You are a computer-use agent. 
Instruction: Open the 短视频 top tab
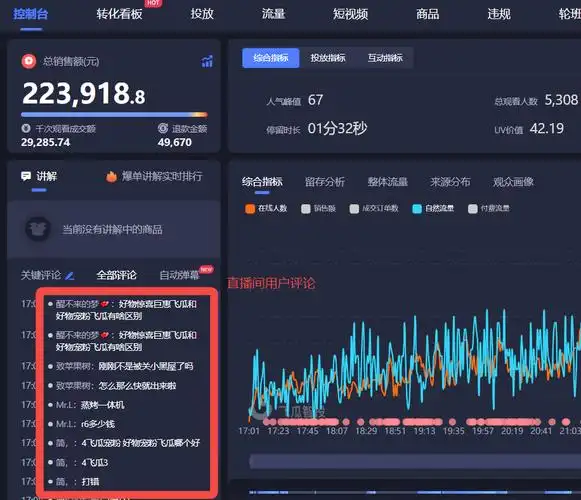(x=350, y=14)
